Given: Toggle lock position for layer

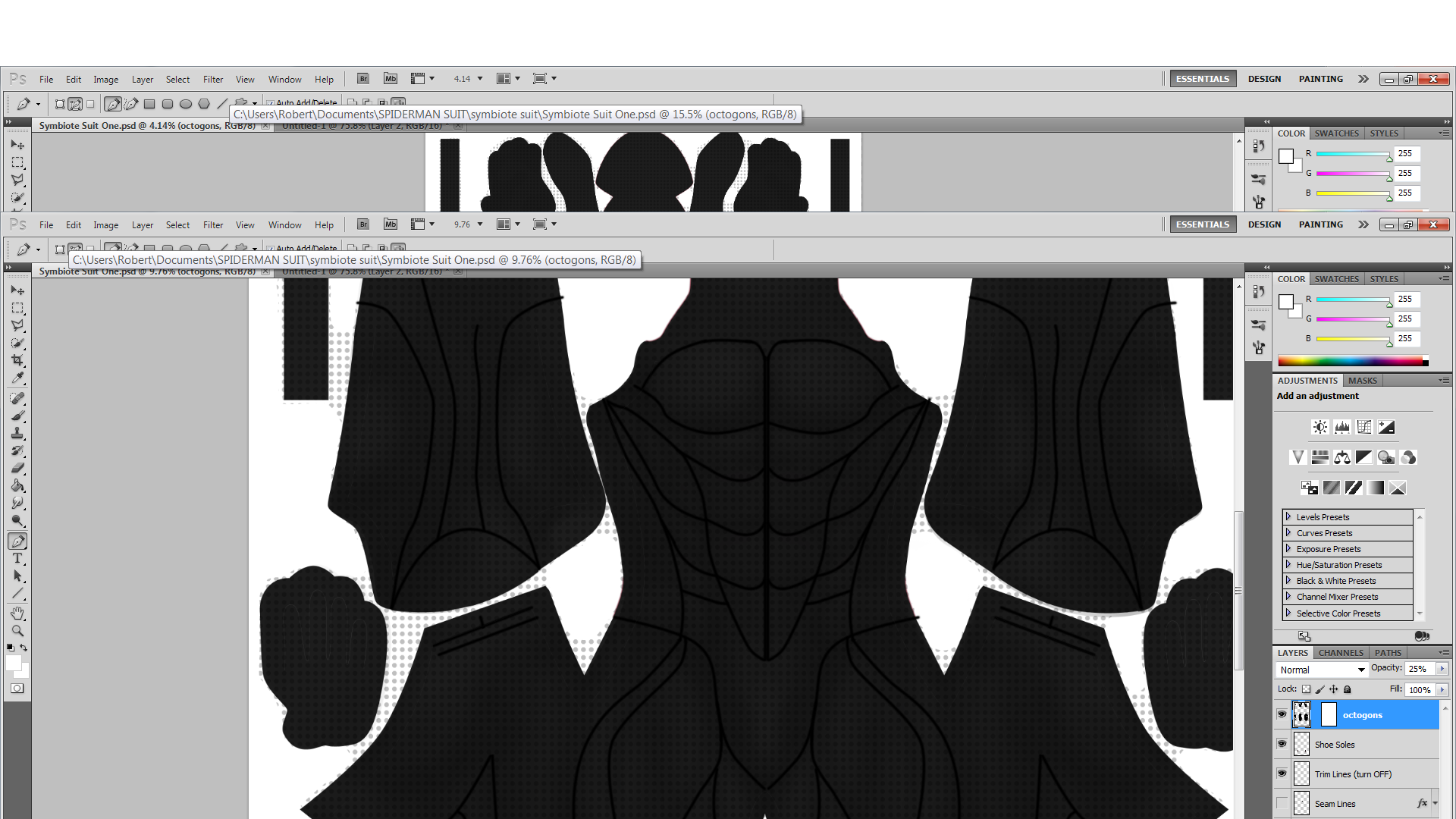Looking at the screenshot, I should click(1333, 689).
